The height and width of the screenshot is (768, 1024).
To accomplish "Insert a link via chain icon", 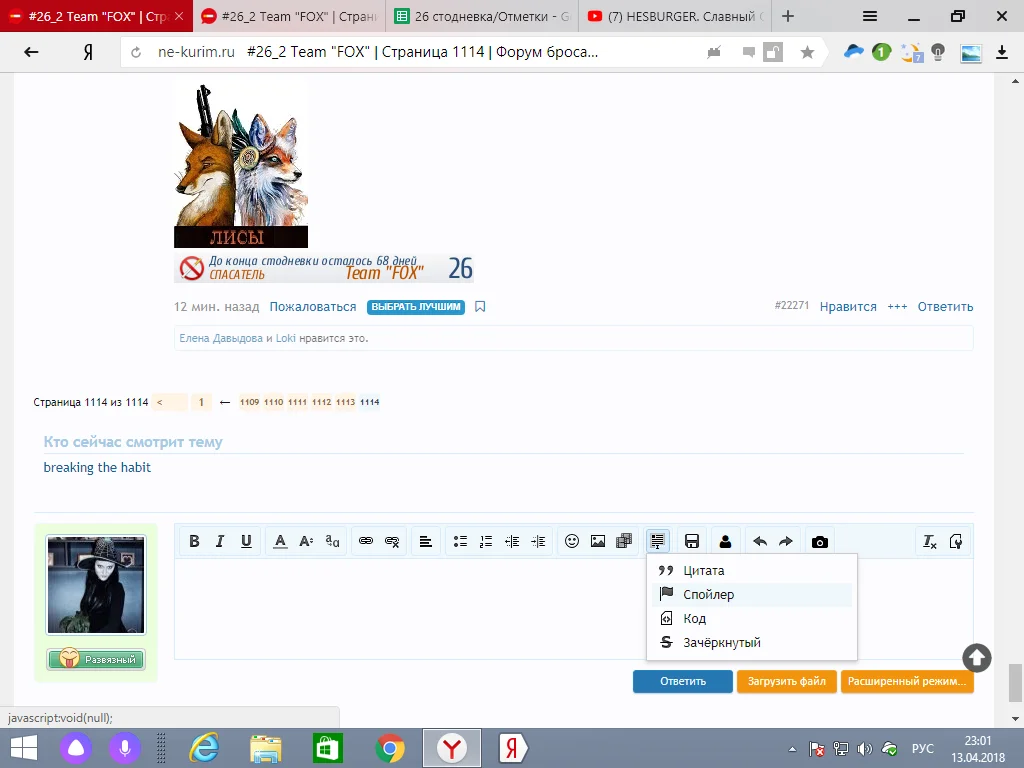I will (366, 541).
